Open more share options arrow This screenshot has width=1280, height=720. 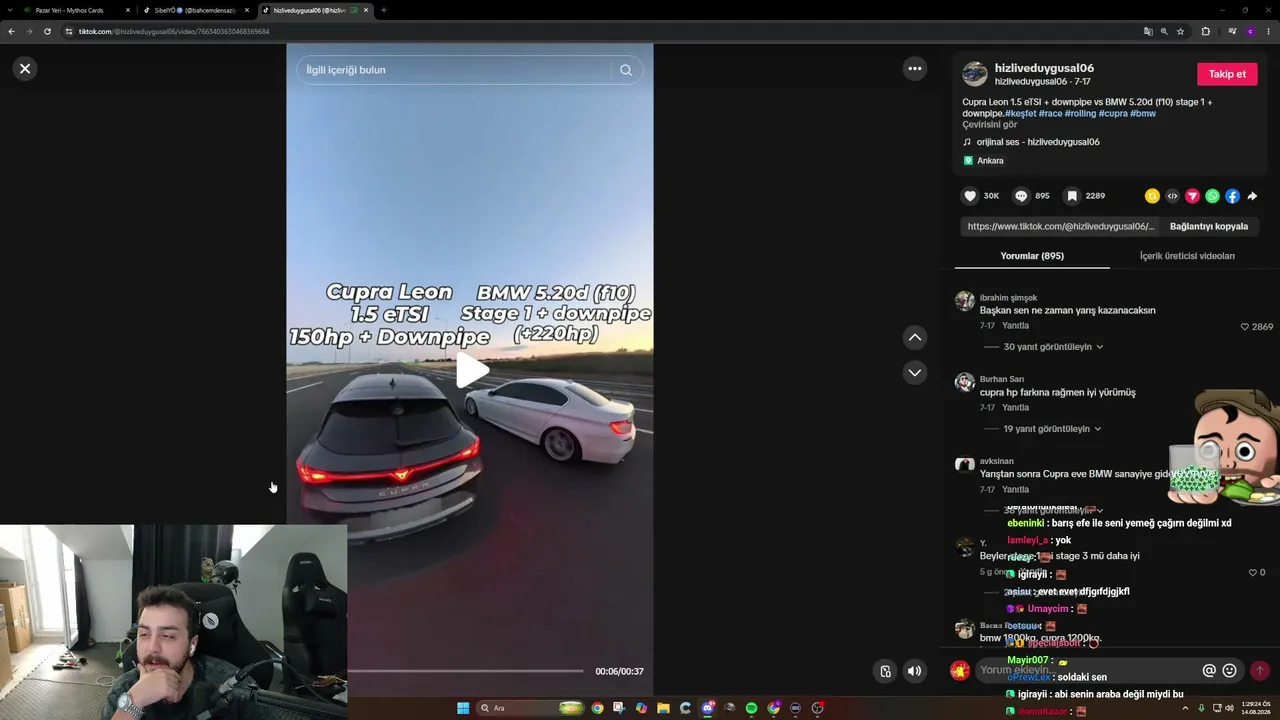pyautogui.click(x=1252, y=196)
